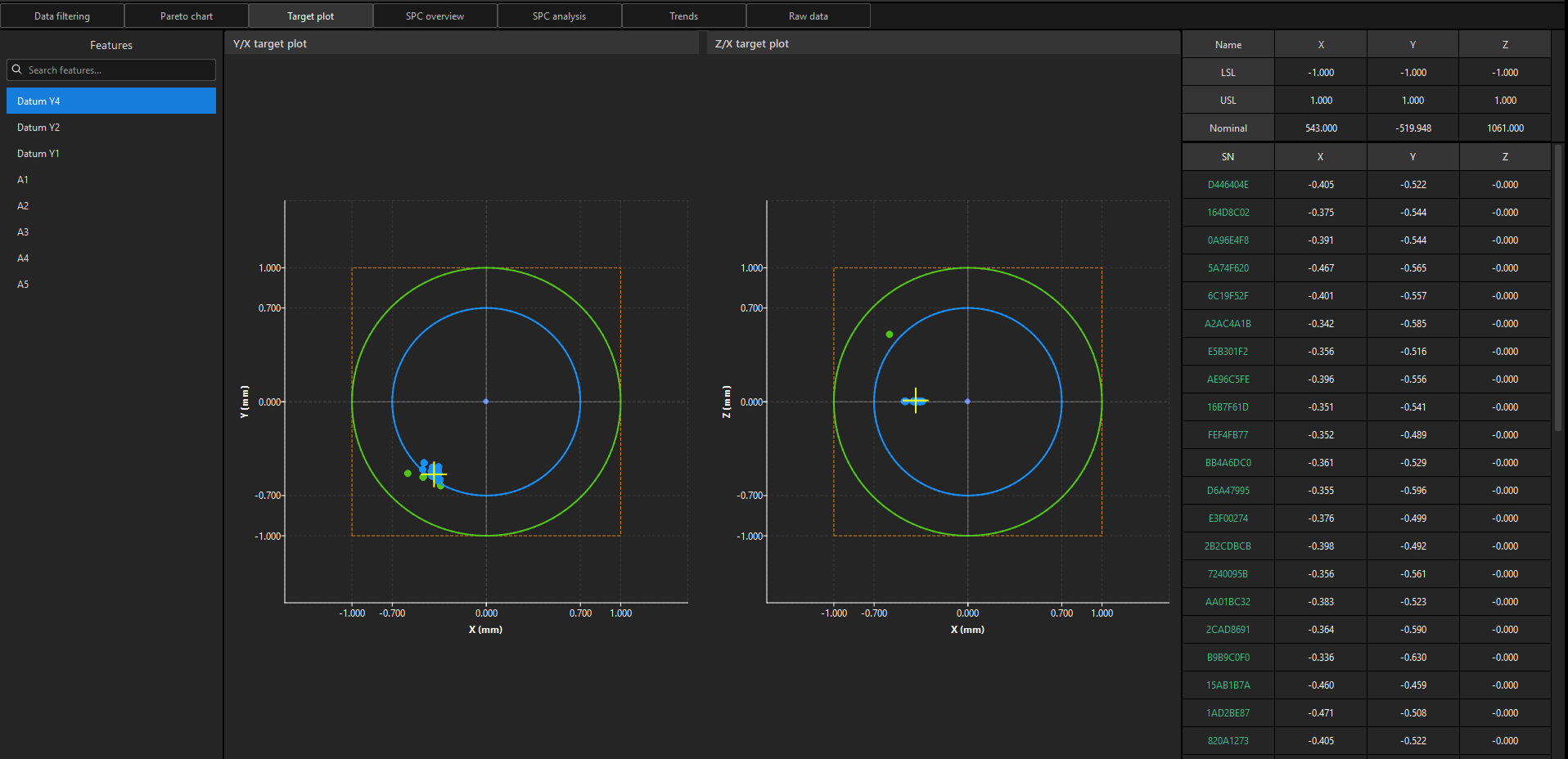The height and width of the screenshot is (759, 1568).
Task: Select feature A4 in list
Action: click(x=111, y=258)
